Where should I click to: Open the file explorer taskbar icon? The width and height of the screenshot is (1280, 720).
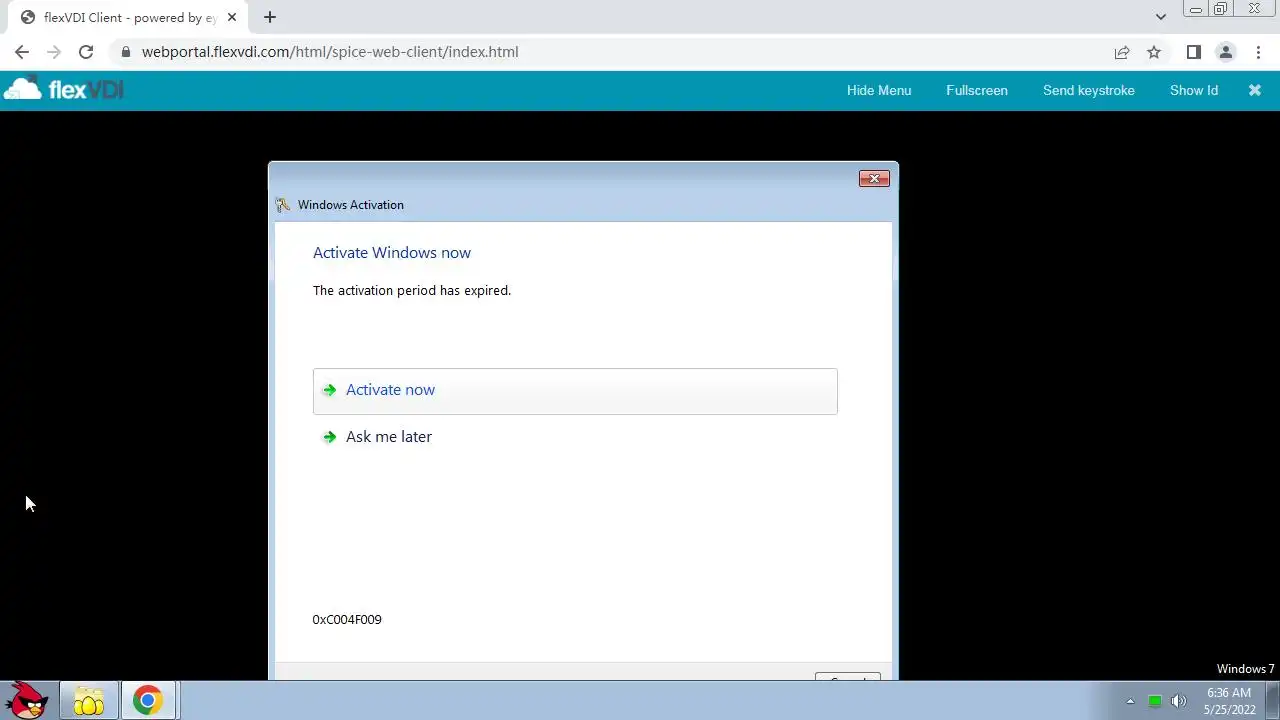(x=88, y=701)
